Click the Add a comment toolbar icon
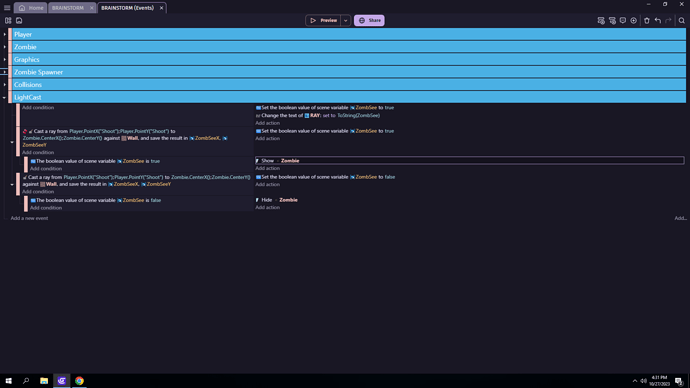690x388 pixels. 623,21
